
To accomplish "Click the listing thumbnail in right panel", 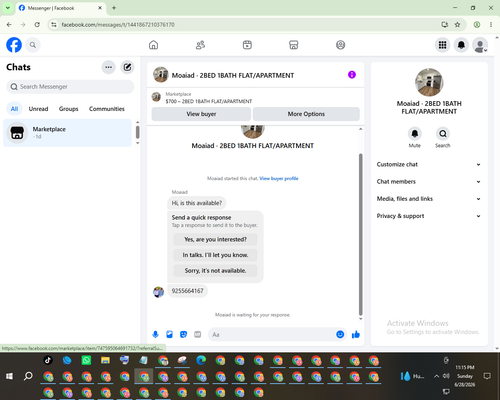I will [x=429, y=82].
